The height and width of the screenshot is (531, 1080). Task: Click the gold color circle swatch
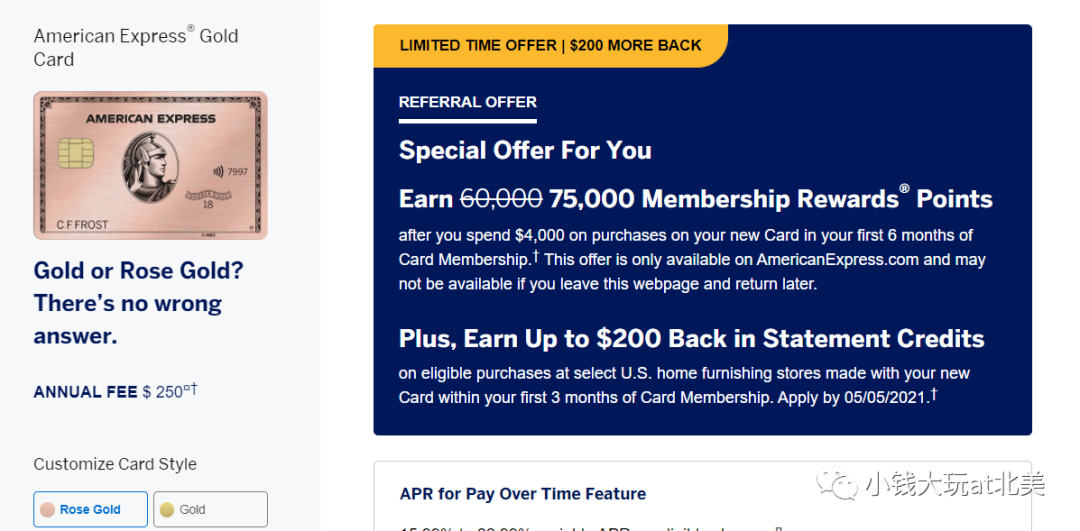click(167, 510)
